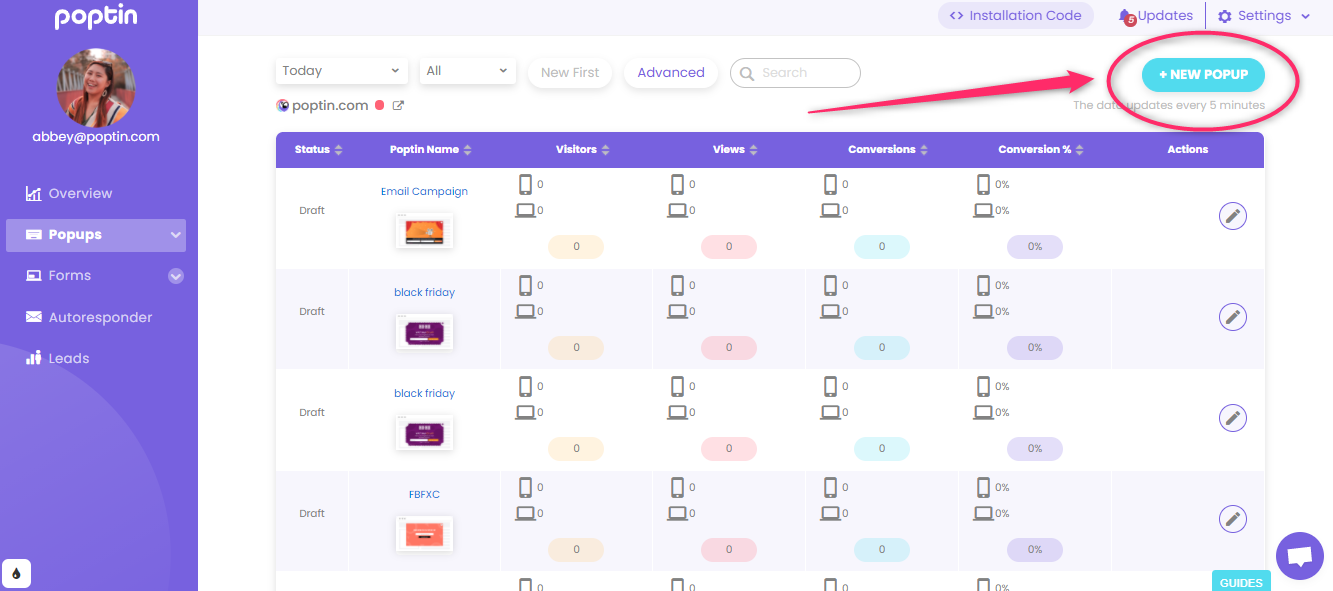Click the user profile photo
Viewport: 1333px width, 591px height.
tap(96, 88)
